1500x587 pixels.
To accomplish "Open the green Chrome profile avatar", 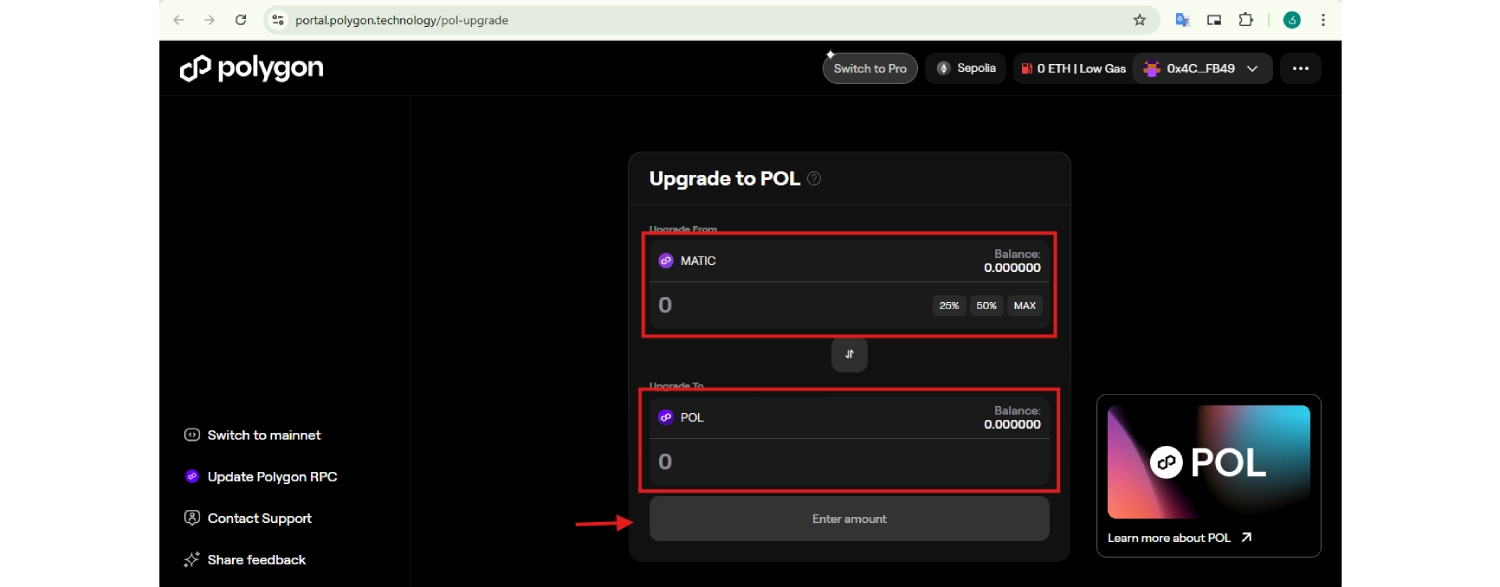I will click(x=1292, y=20).
